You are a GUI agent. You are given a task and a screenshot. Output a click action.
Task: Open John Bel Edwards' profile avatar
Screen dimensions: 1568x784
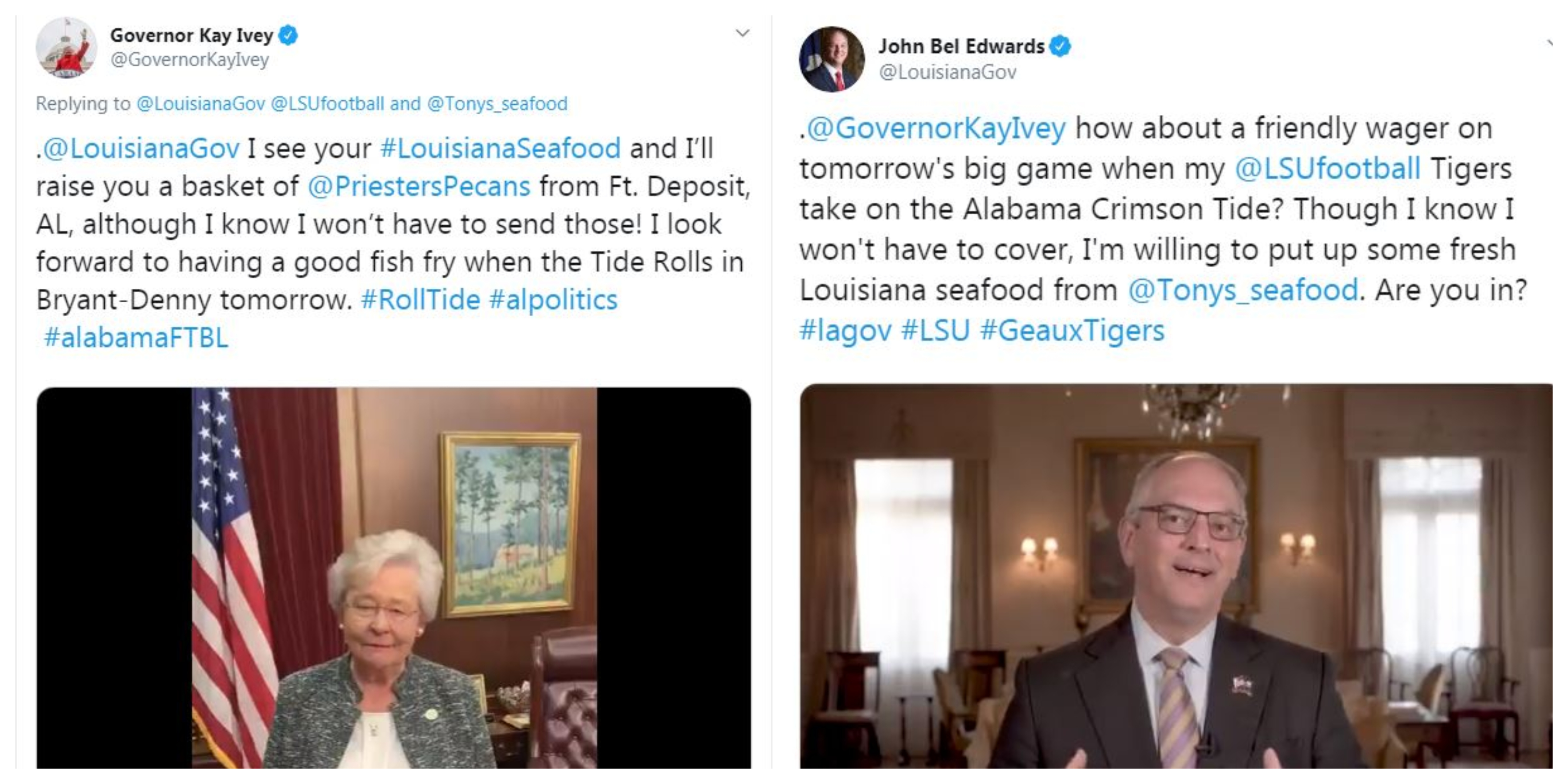[832, 59]
